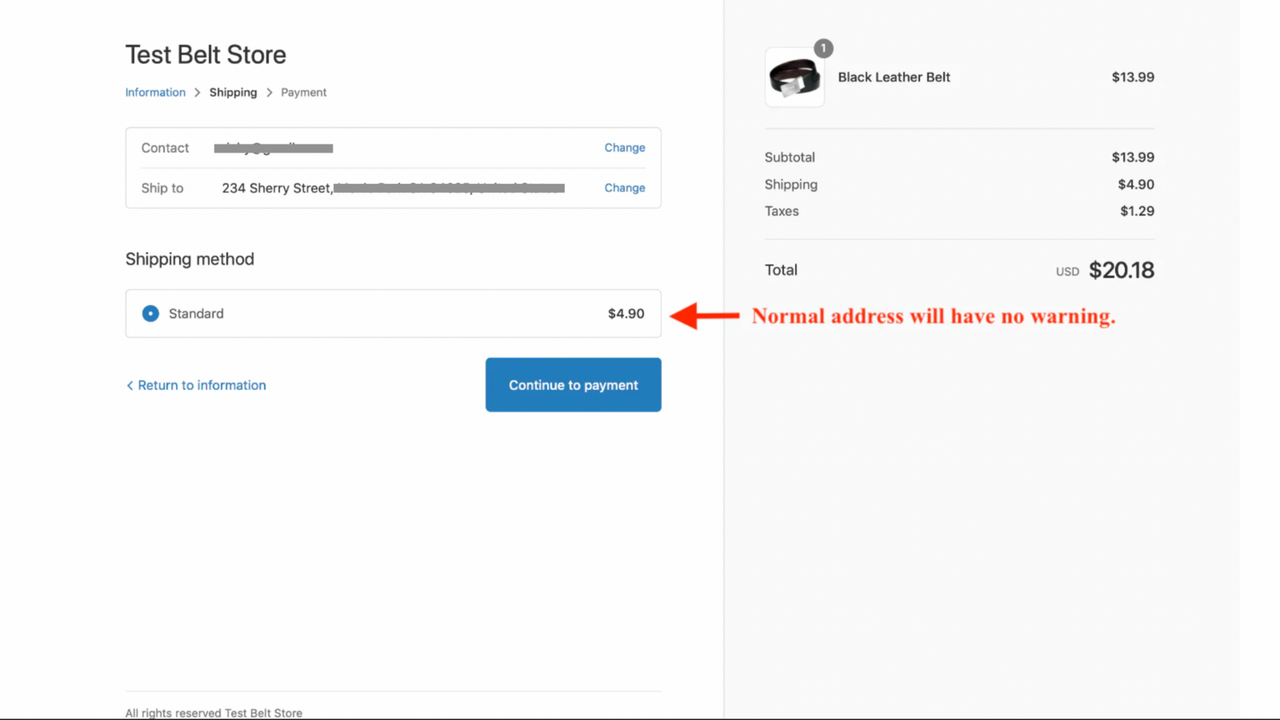Screen dimensions: 1280x720
Task: Click the All rights reserved footer text
Action: 214,713
